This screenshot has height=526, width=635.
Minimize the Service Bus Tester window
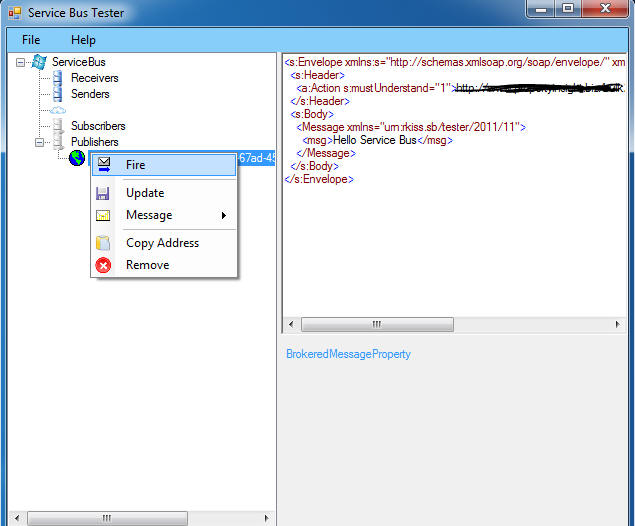541,9
